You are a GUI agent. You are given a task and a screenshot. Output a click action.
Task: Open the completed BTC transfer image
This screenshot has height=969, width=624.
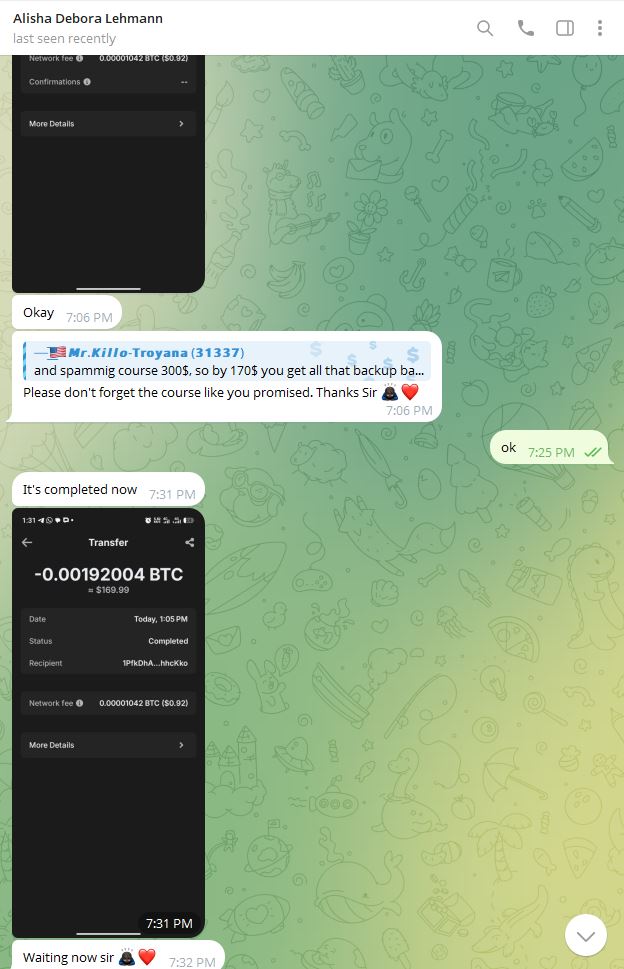[108, 723]
